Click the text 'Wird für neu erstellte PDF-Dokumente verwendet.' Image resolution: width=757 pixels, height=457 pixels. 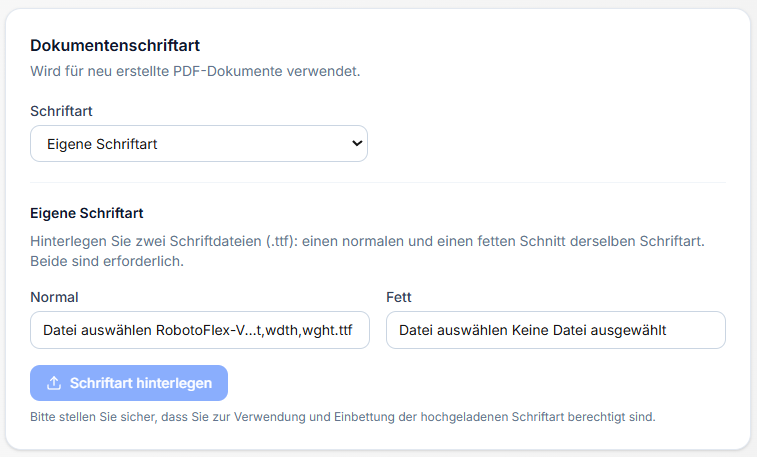click(x=195, y=71)
